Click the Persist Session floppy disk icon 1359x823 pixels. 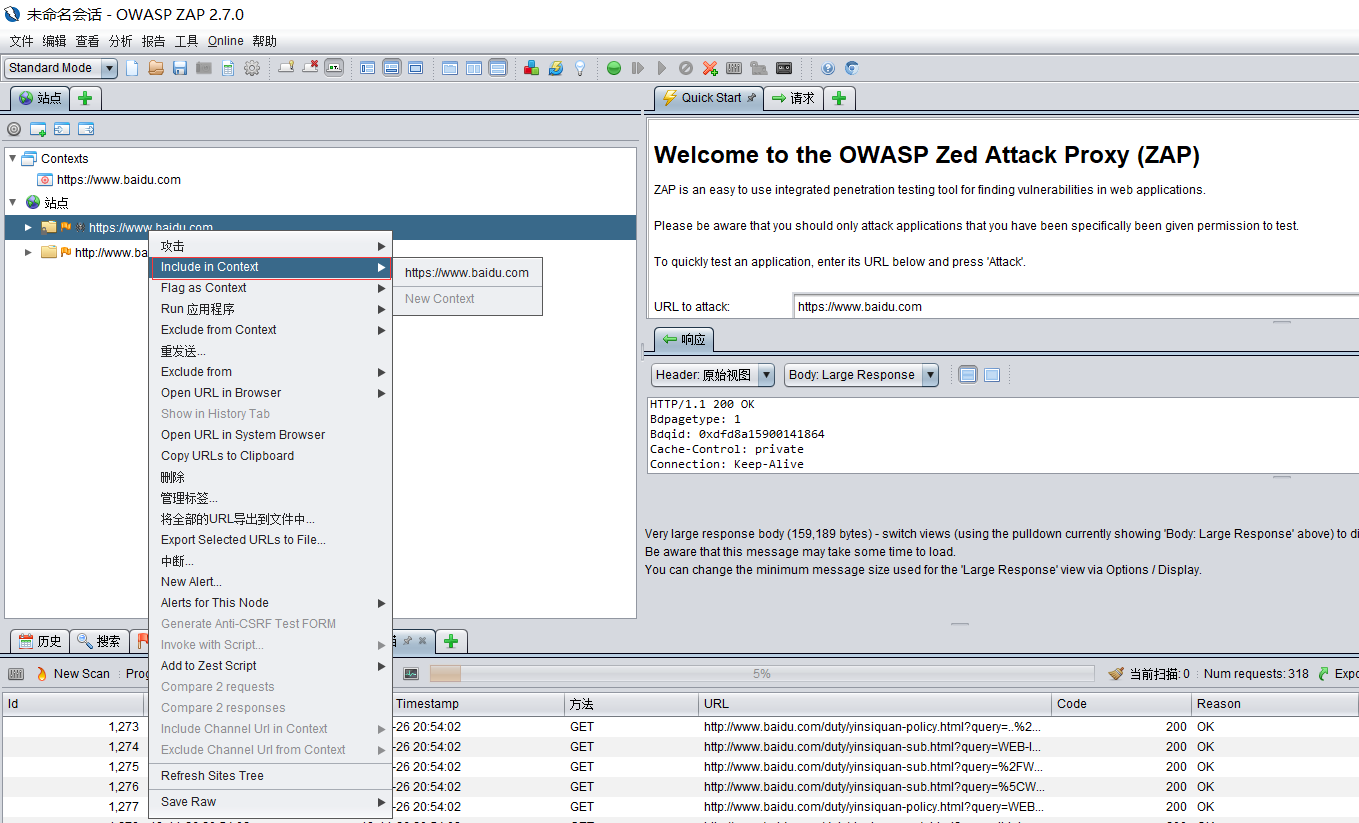(180, 68)
